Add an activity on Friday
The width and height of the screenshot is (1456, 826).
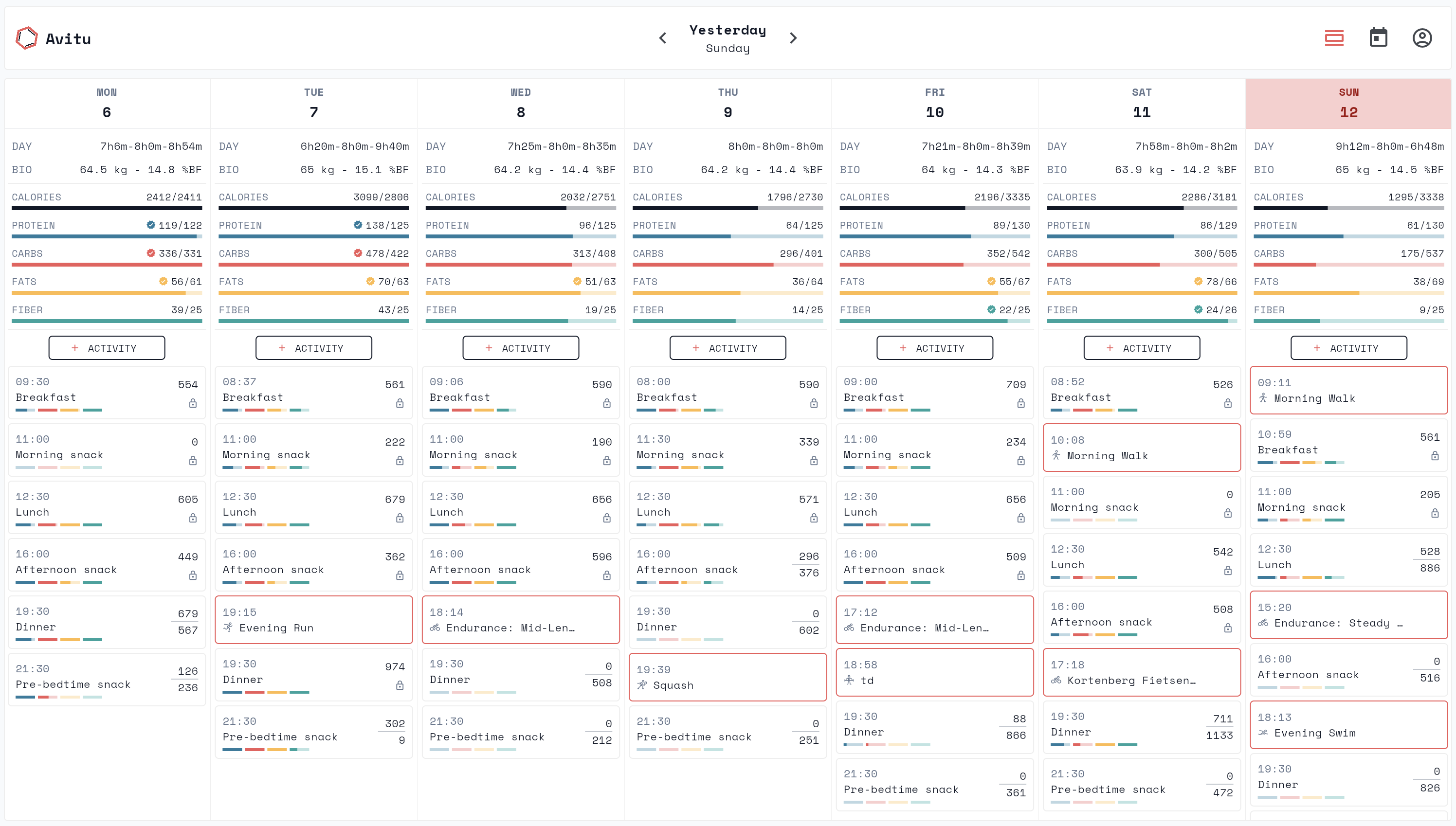pyautogui.click(x=935, y=348)
